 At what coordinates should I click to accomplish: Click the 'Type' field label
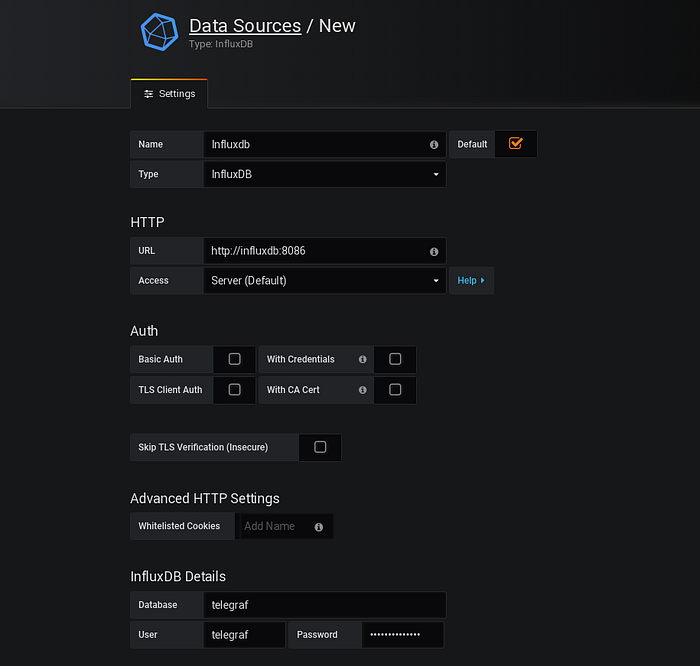[148, 174]
